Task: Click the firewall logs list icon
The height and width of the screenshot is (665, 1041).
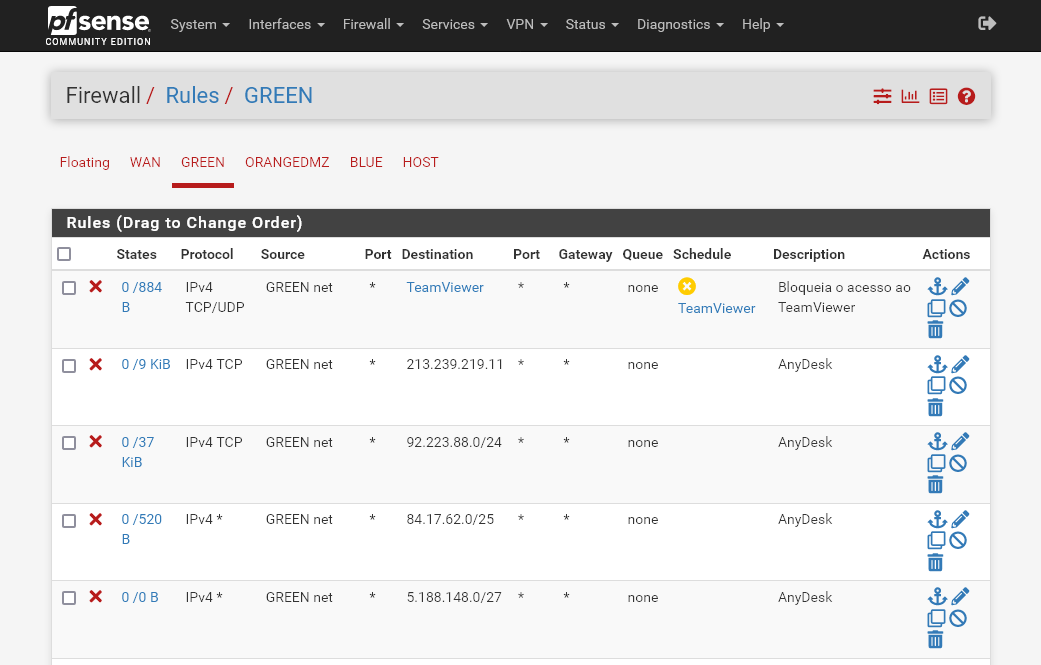Action: [938, 97]
